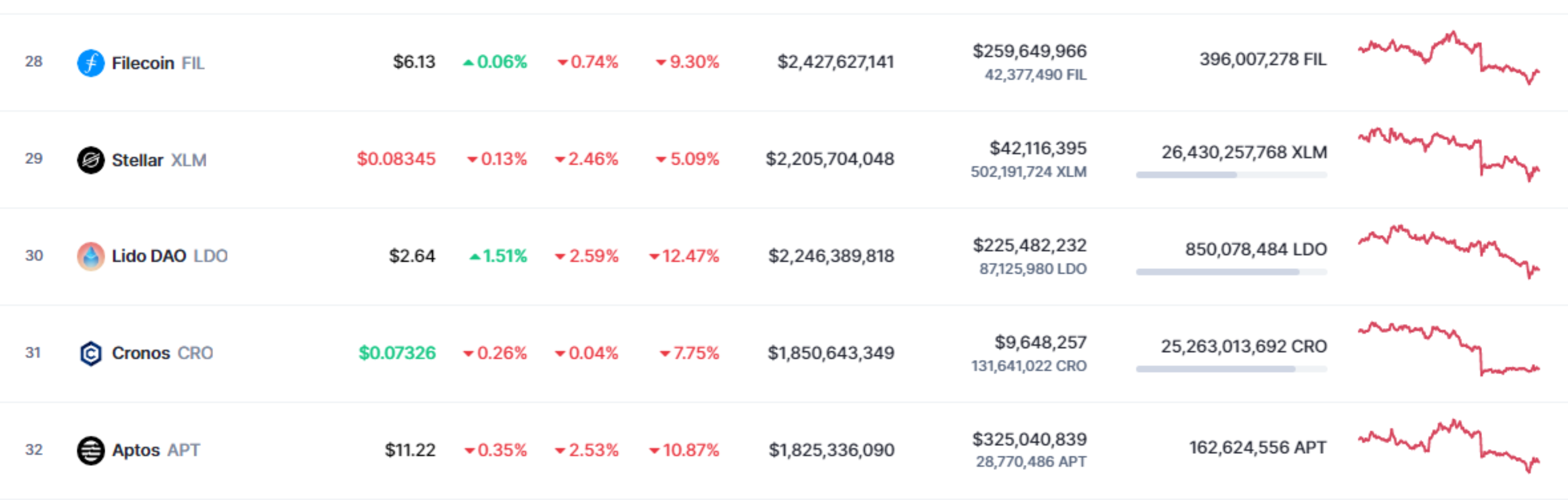Viewport: 1568px width, 500px height.
Task: Click the Stellar black logo icon
Action: 91,160
